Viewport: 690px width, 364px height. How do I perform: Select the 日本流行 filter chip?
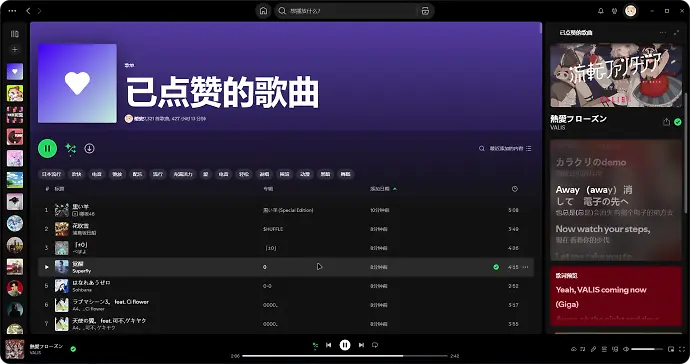coord(51,174)
